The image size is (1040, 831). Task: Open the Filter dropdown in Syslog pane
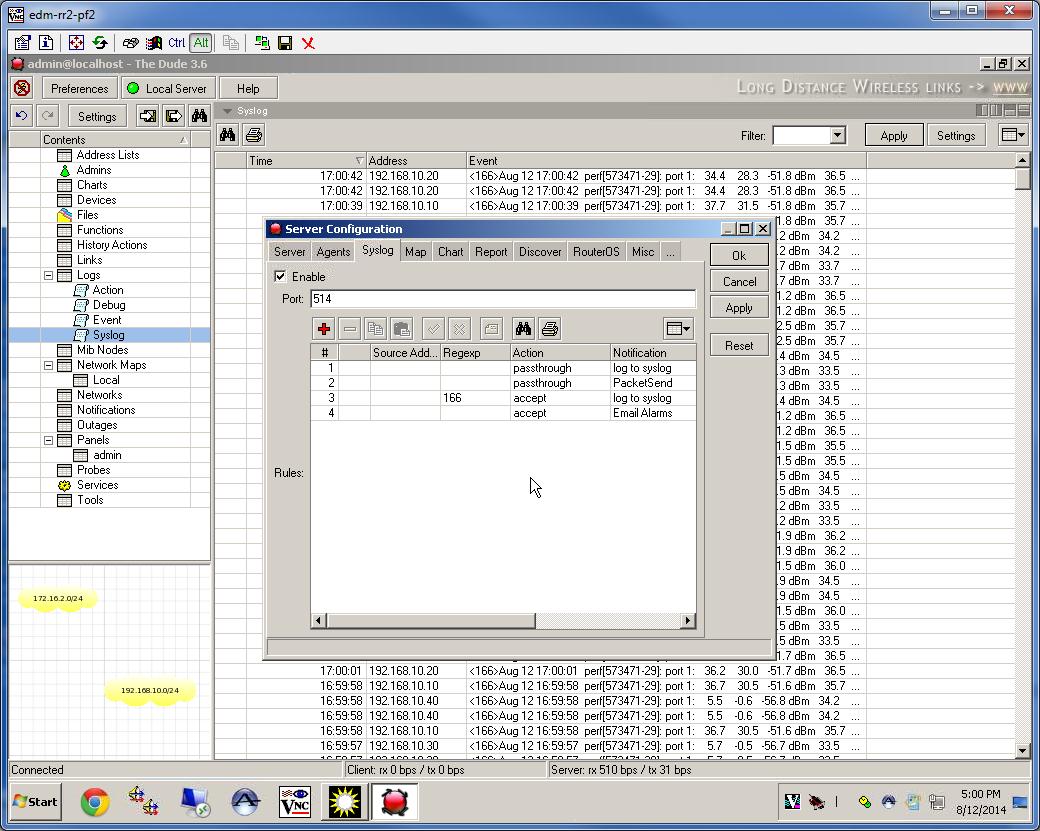point(838,135)
